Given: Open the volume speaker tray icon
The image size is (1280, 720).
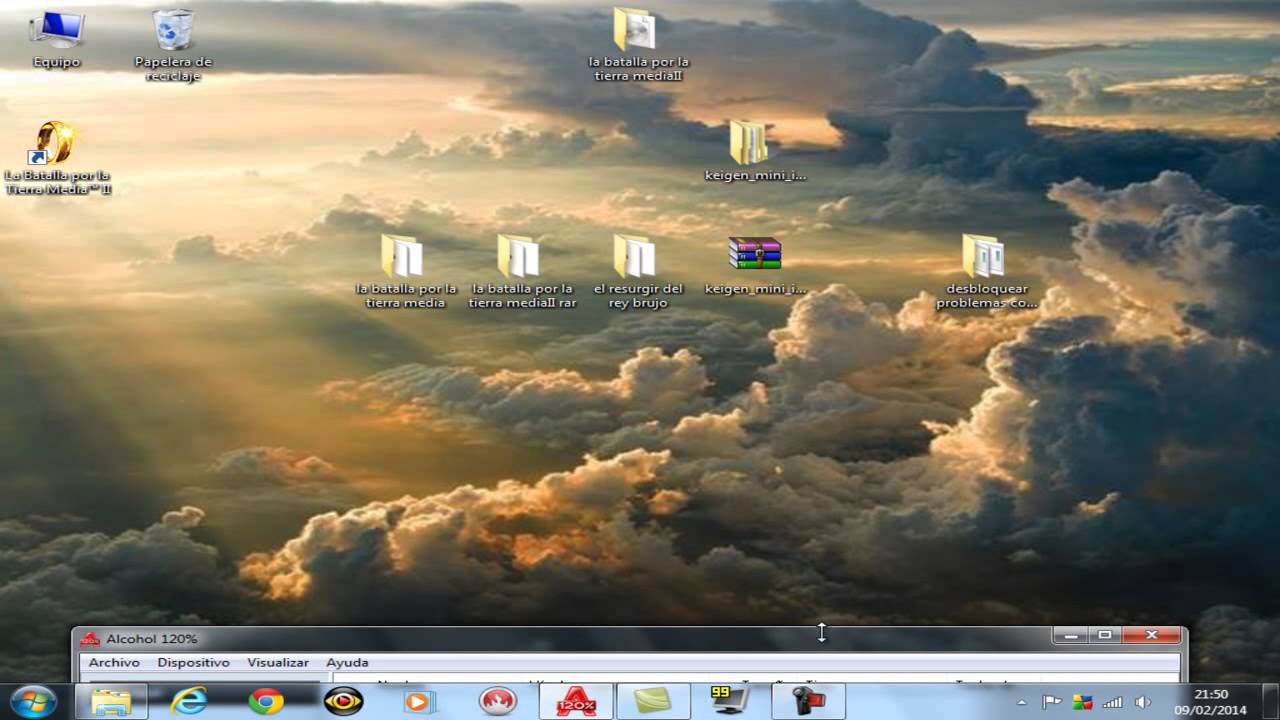Looking at the screenshot, I should click(x=1143, y=702).
